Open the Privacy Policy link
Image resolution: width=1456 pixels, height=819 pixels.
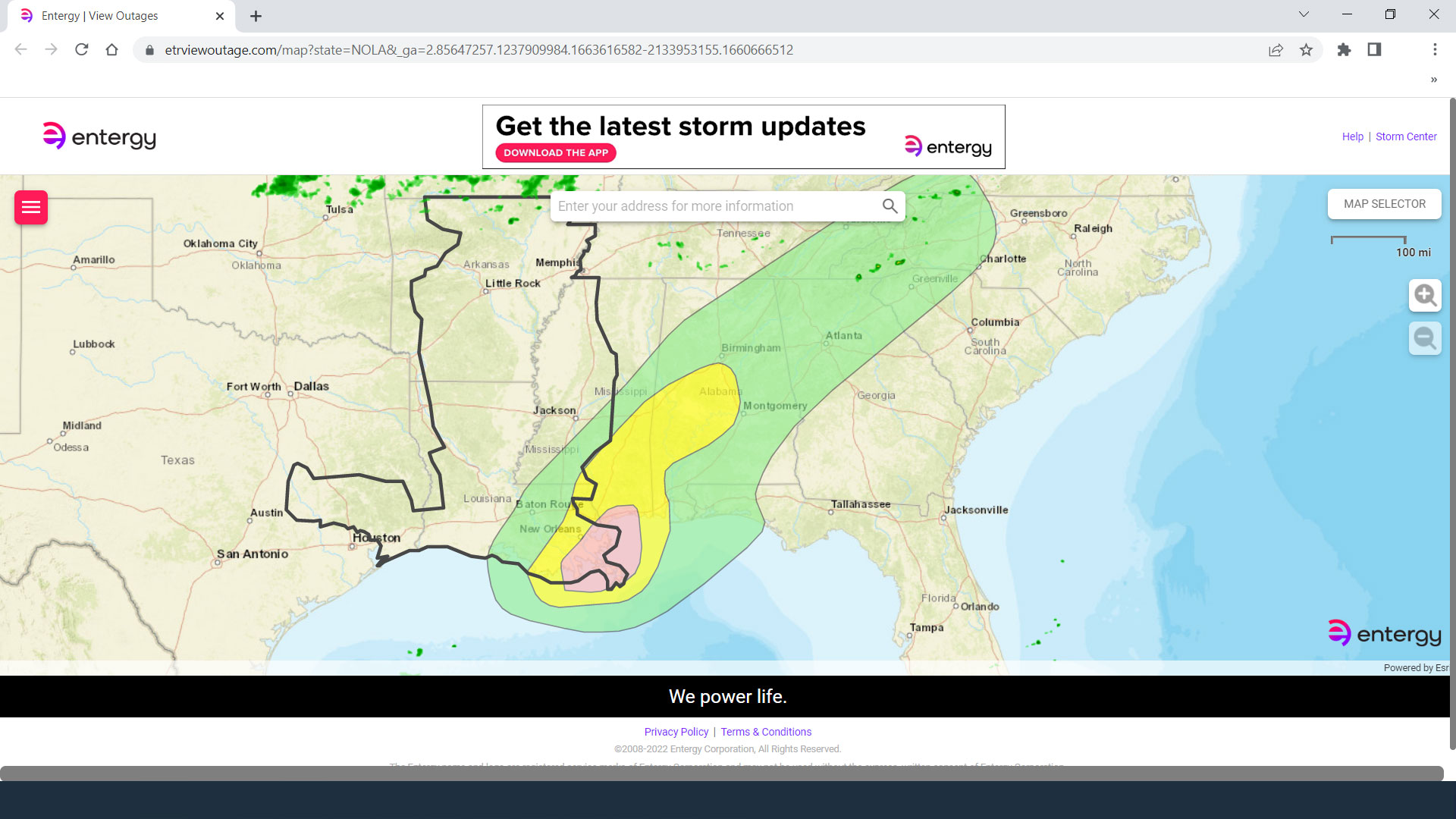pyautogui.click(x=676, y=732)
